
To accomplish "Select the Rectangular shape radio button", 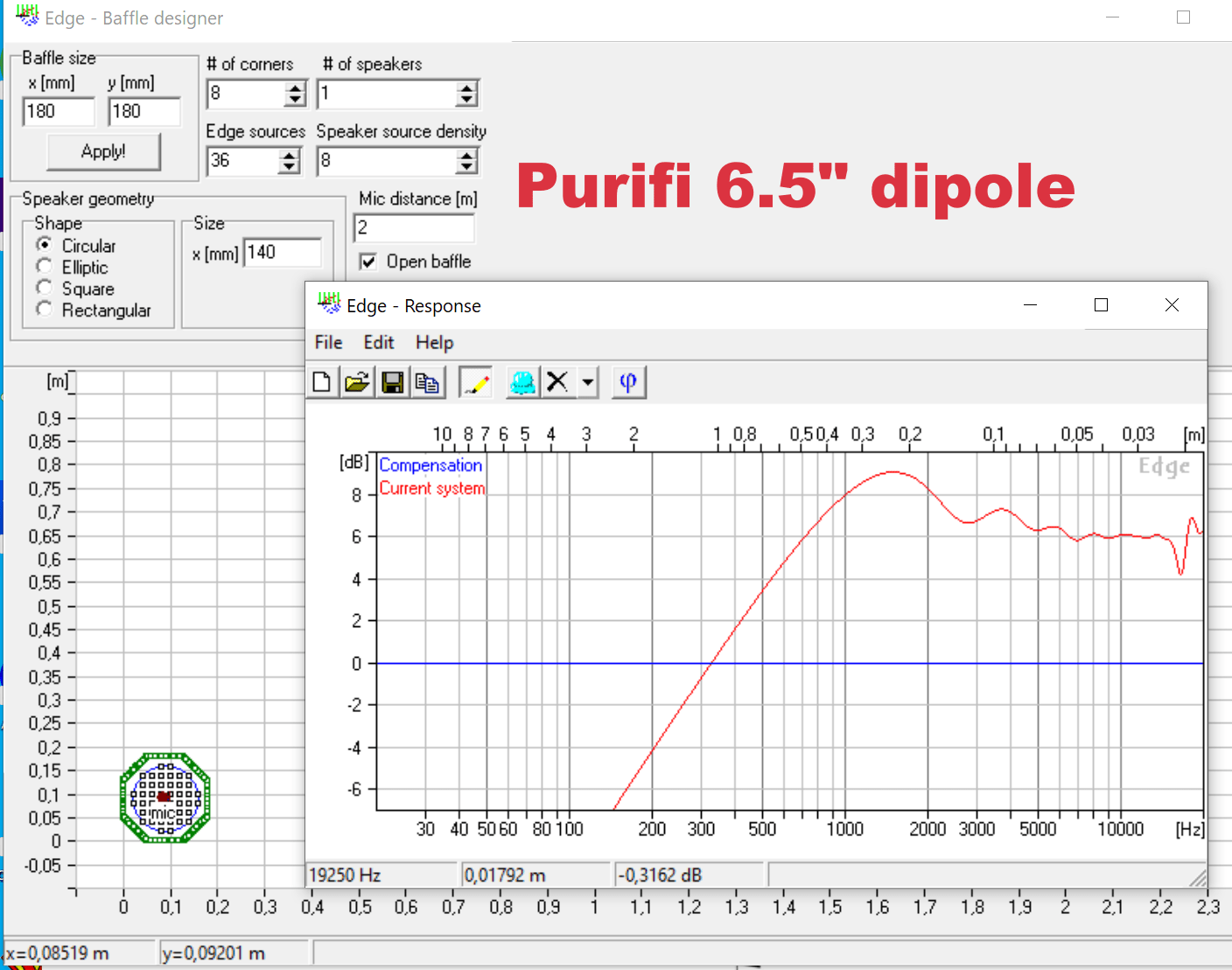I will pyautogui.click(x=44, y=309).
